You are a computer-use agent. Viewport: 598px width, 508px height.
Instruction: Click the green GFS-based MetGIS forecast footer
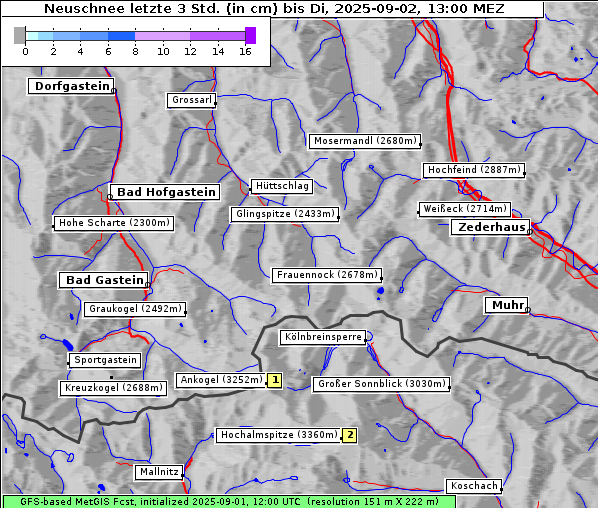[229, 502]
